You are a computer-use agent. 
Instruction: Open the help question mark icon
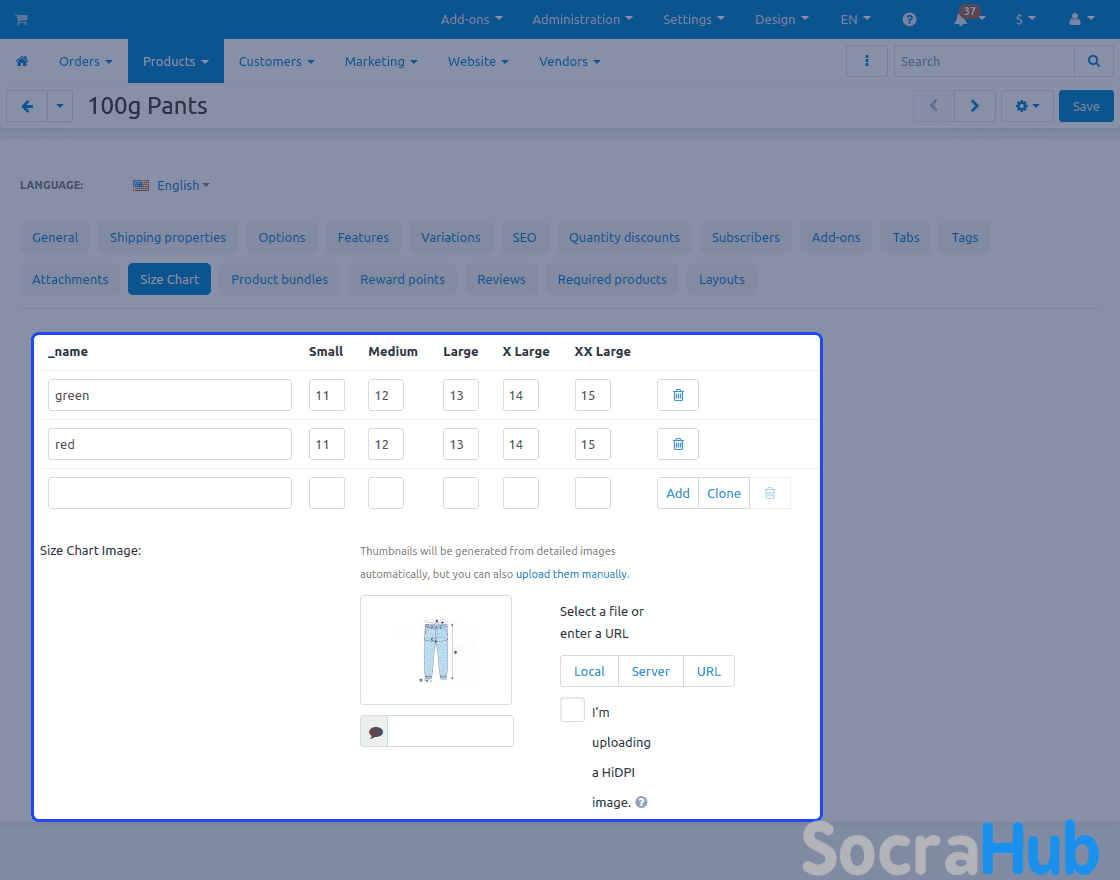(x=909, y=20)
